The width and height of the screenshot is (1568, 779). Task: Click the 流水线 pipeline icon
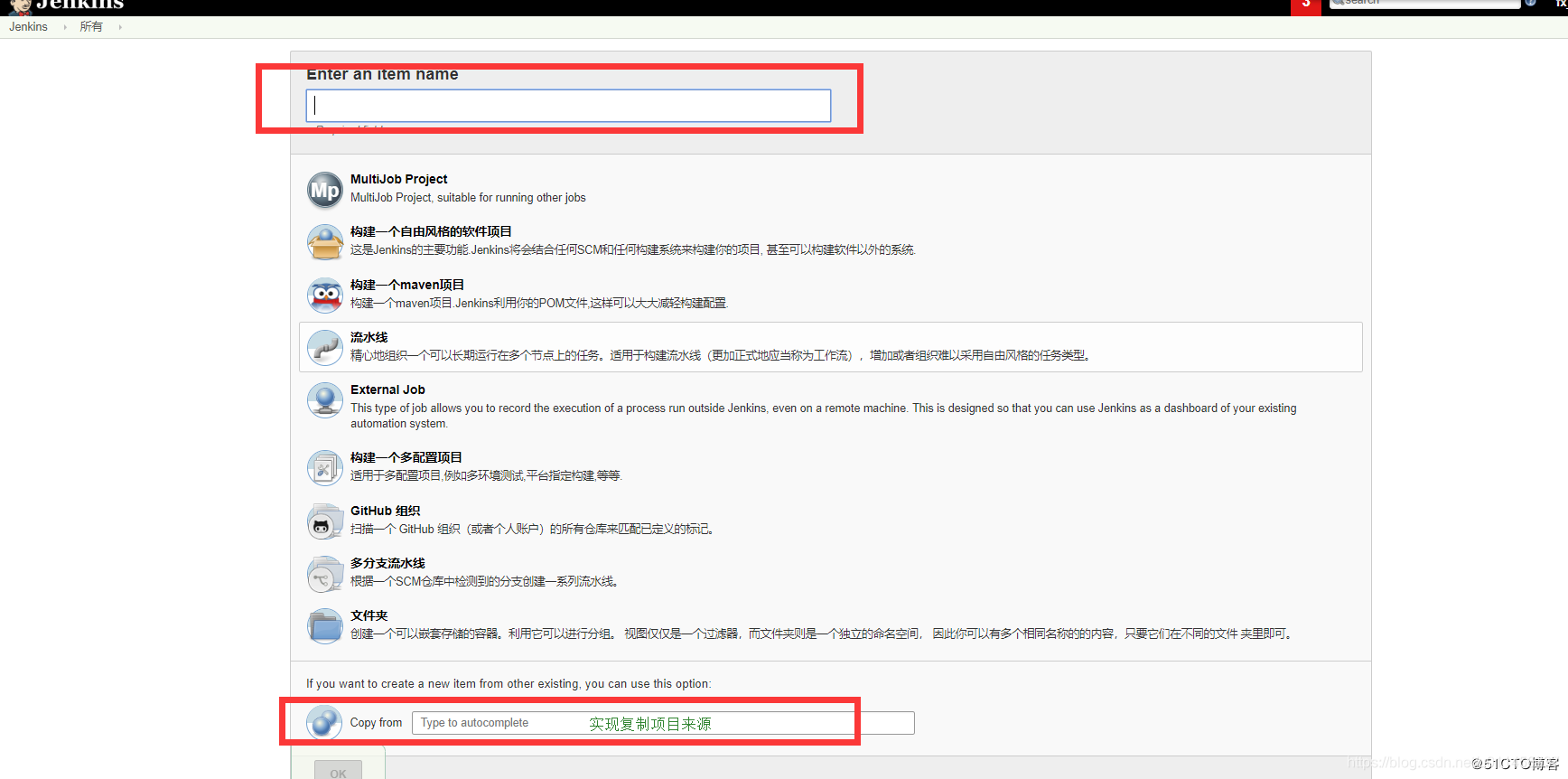(325, 348)
